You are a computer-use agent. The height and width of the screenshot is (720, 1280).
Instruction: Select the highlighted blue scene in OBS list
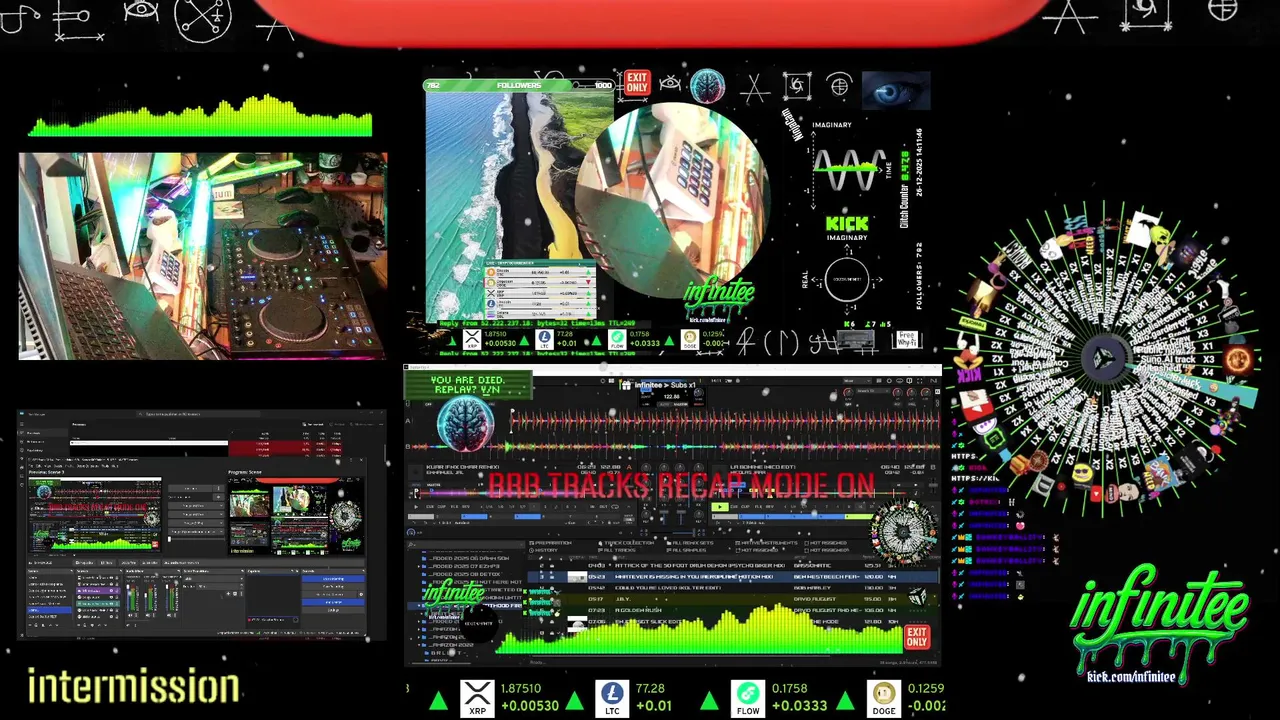click(x=49, y=610)
